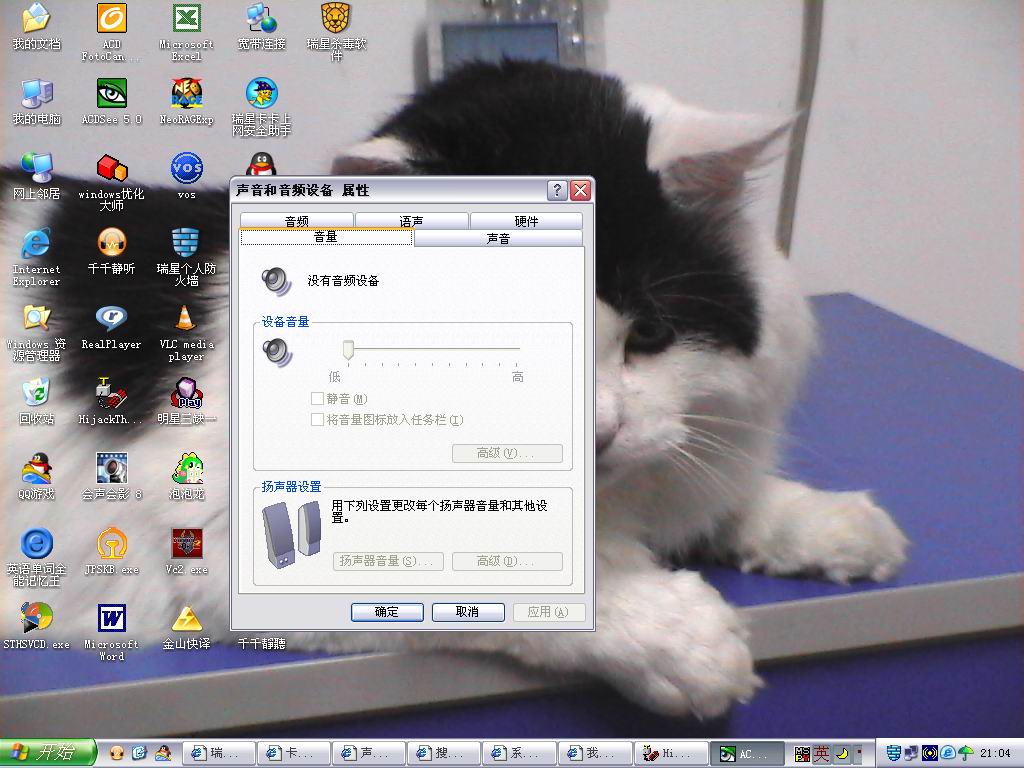Select the 音量 tab
1024x768 pixels.
[326, 237]
